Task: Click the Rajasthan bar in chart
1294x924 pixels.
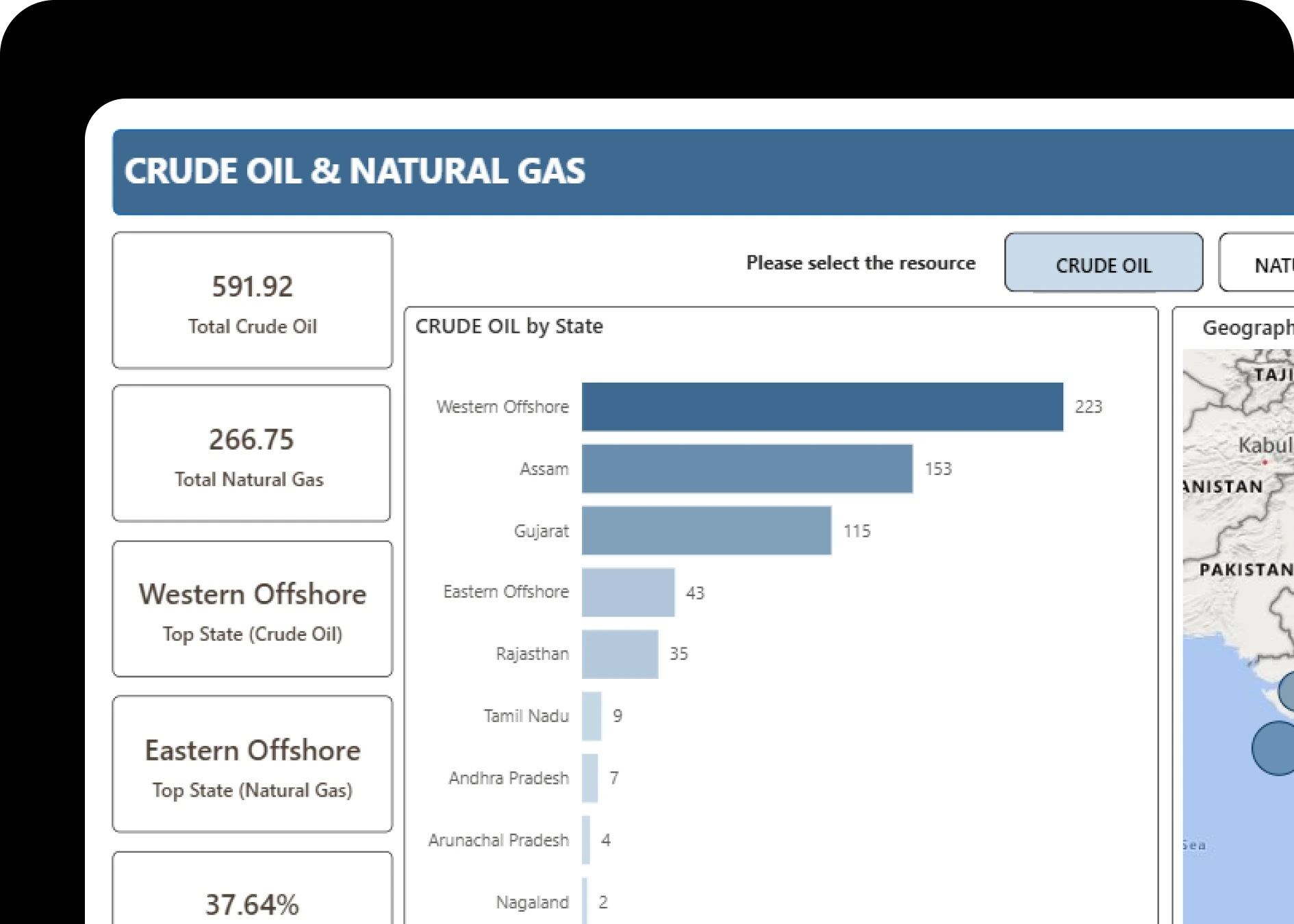Action: [x=620, y=654]
